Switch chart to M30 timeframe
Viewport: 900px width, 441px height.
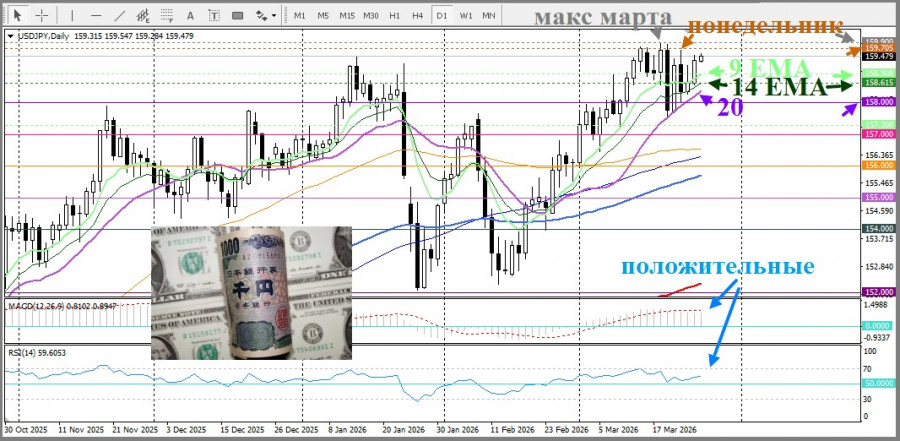pos(371,16)
